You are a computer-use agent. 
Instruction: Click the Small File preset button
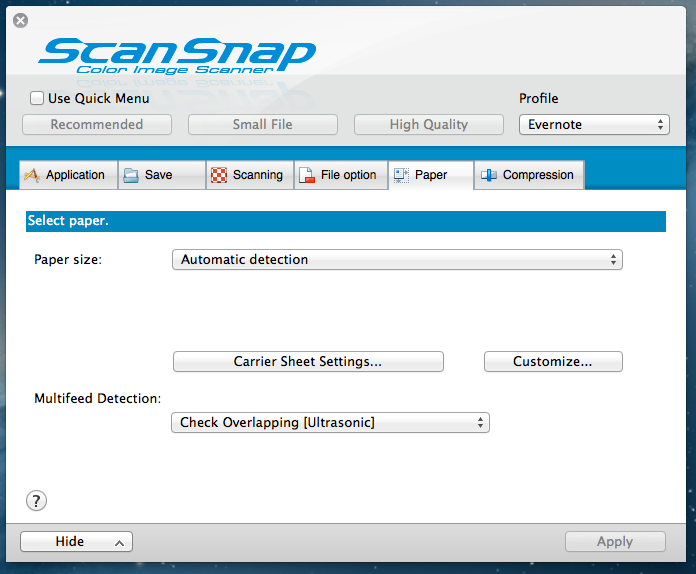point(263,125)
